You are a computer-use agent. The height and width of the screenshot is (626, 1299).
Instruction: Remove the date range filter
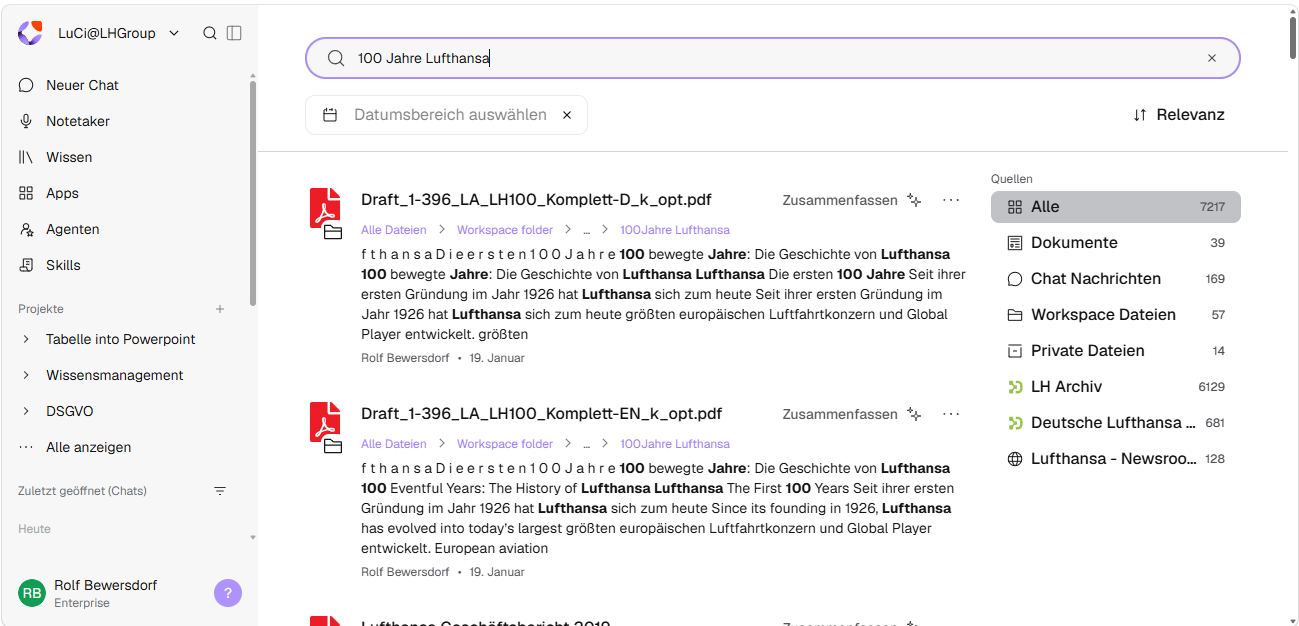click(x=567, y=115)
